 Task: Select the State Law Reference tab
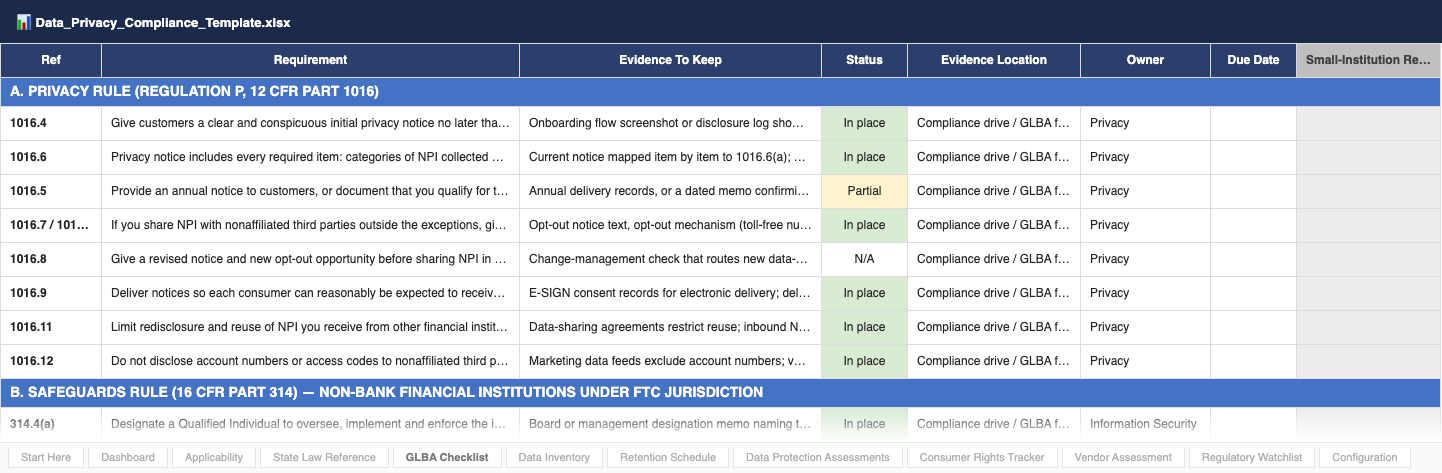click(324, 457)
